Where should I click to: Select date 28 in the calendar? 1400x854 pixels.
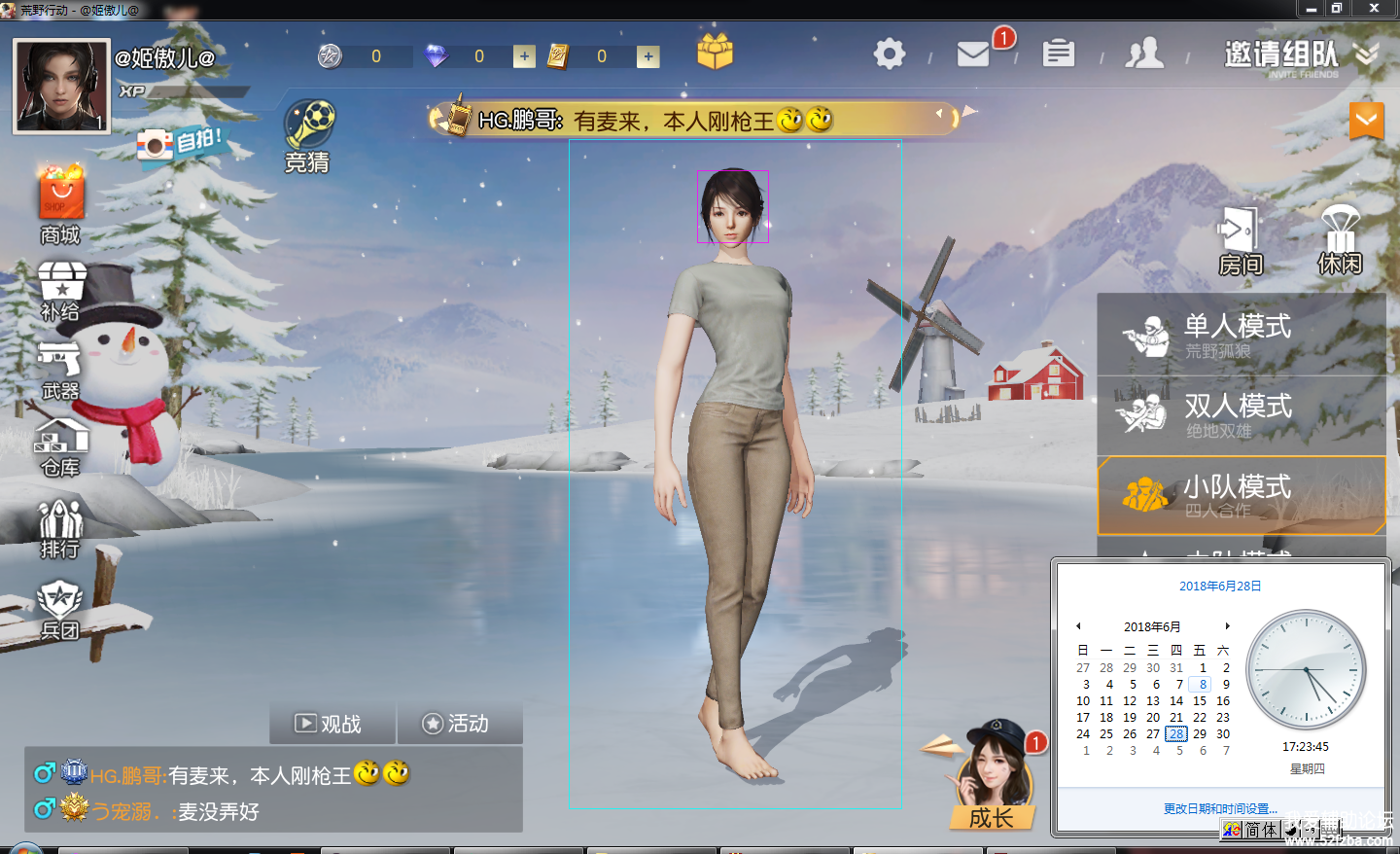[x=1176, y=733]
